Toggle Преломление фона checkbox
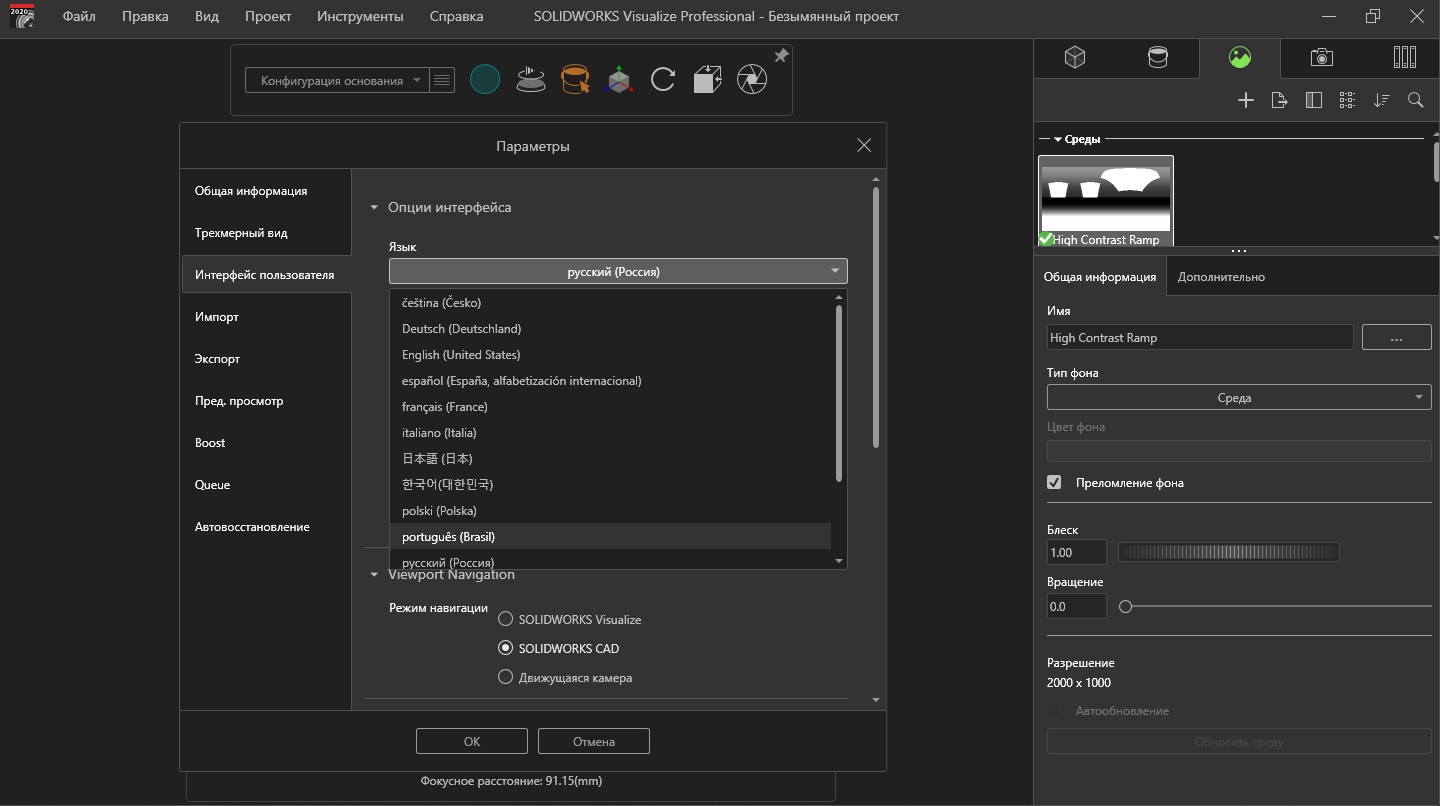 pos(1054,483)
